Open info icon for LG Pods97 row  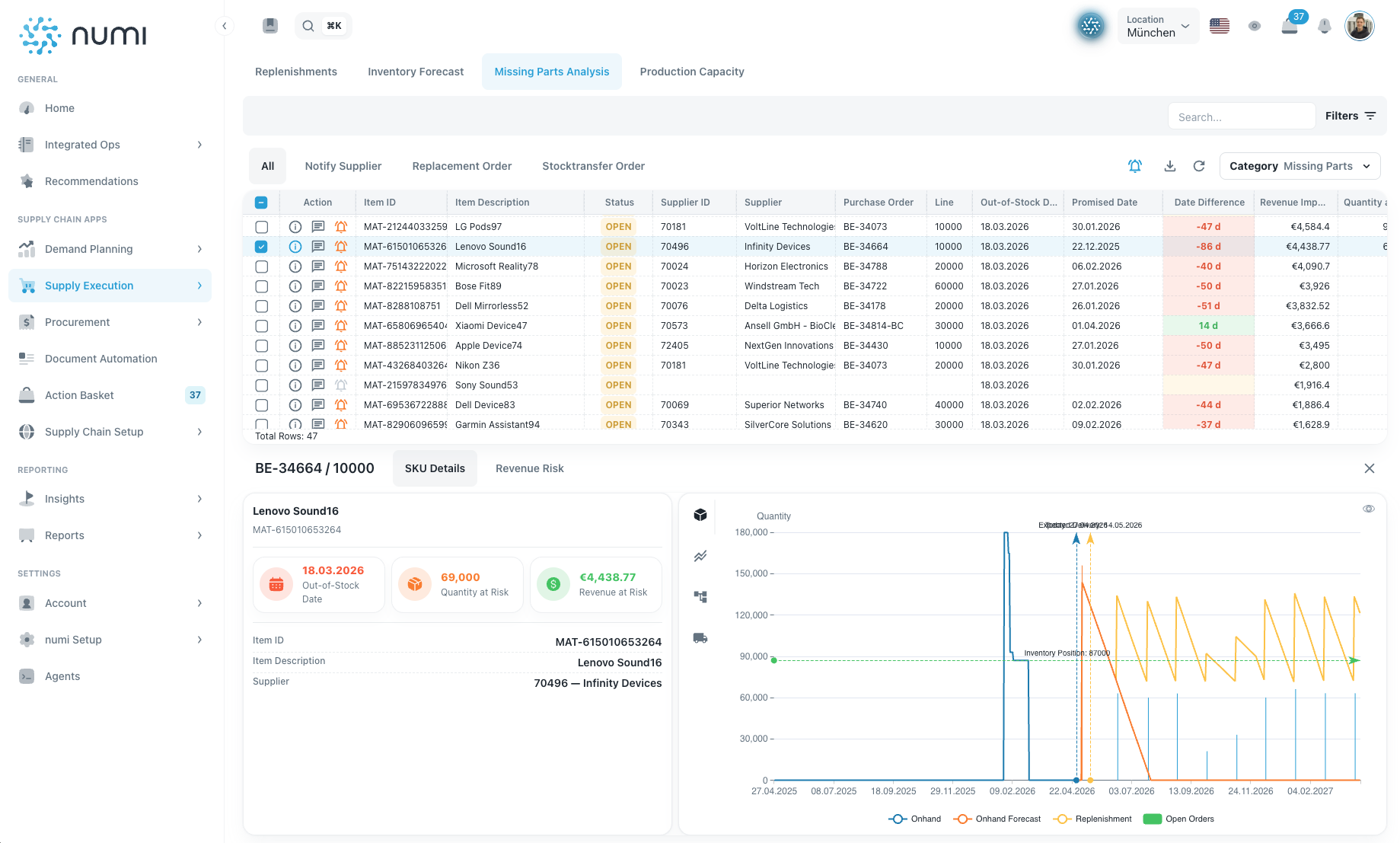[x=295, y=227]
